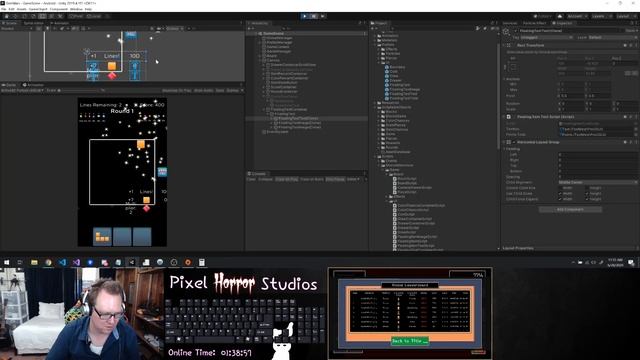Viewport: 640px width, 360px height.
Task: Collapse the Padding section
Action: coord(505,149)
